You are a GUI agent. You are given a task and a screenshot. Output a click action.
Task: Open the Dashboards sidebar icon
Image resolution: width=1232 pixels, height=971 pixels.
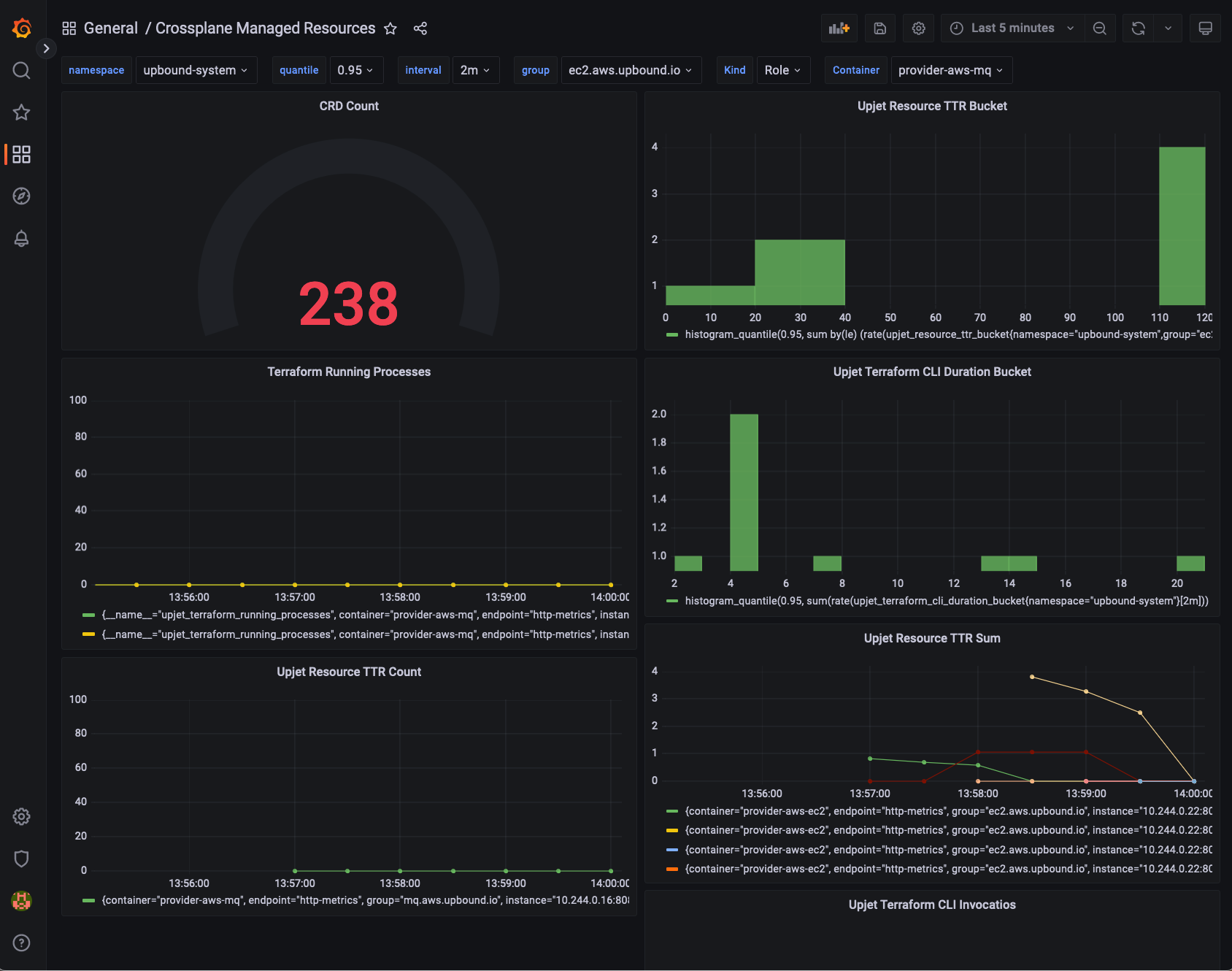coord(22,154)
